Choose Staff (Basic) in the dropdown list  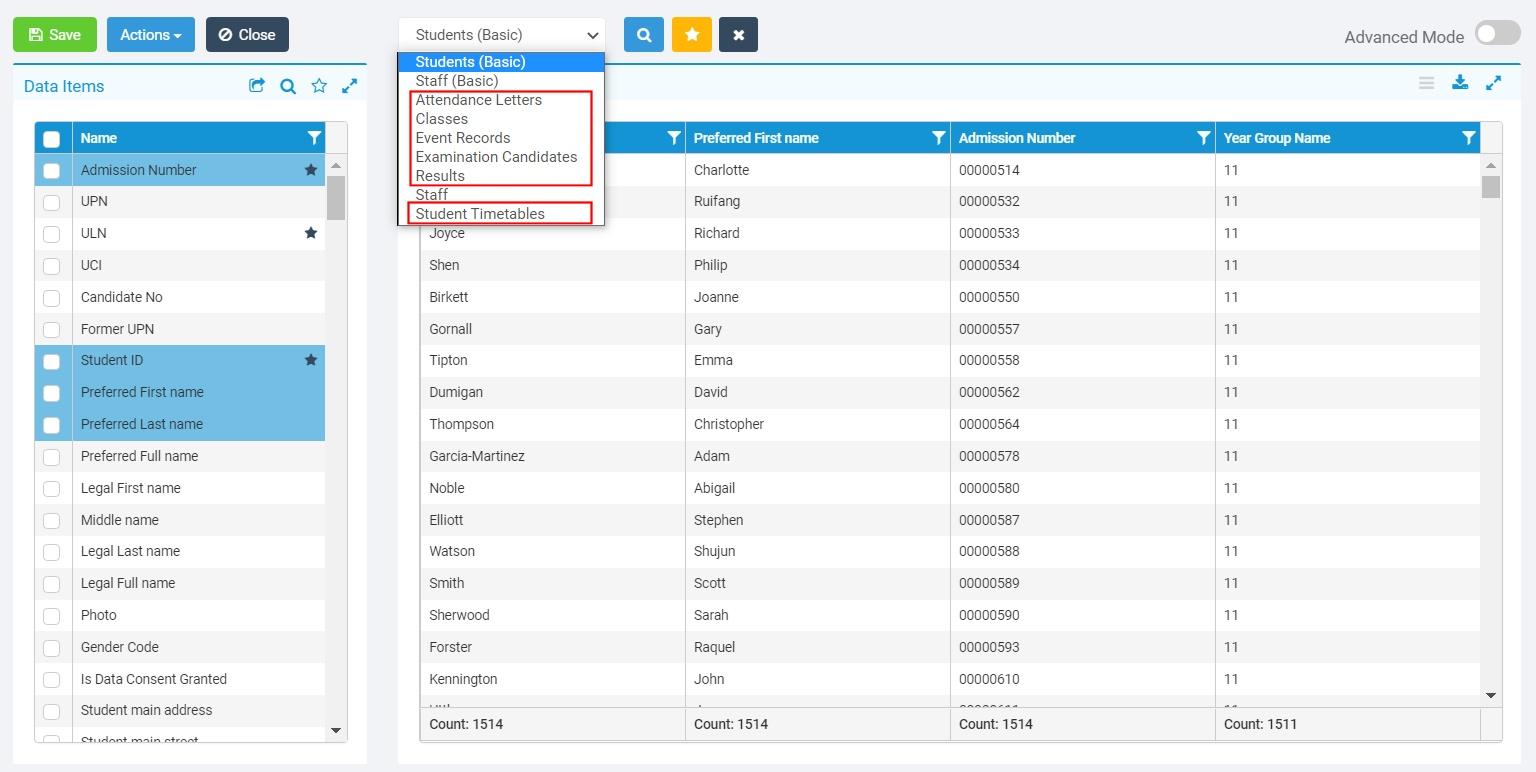coord(458,81)
